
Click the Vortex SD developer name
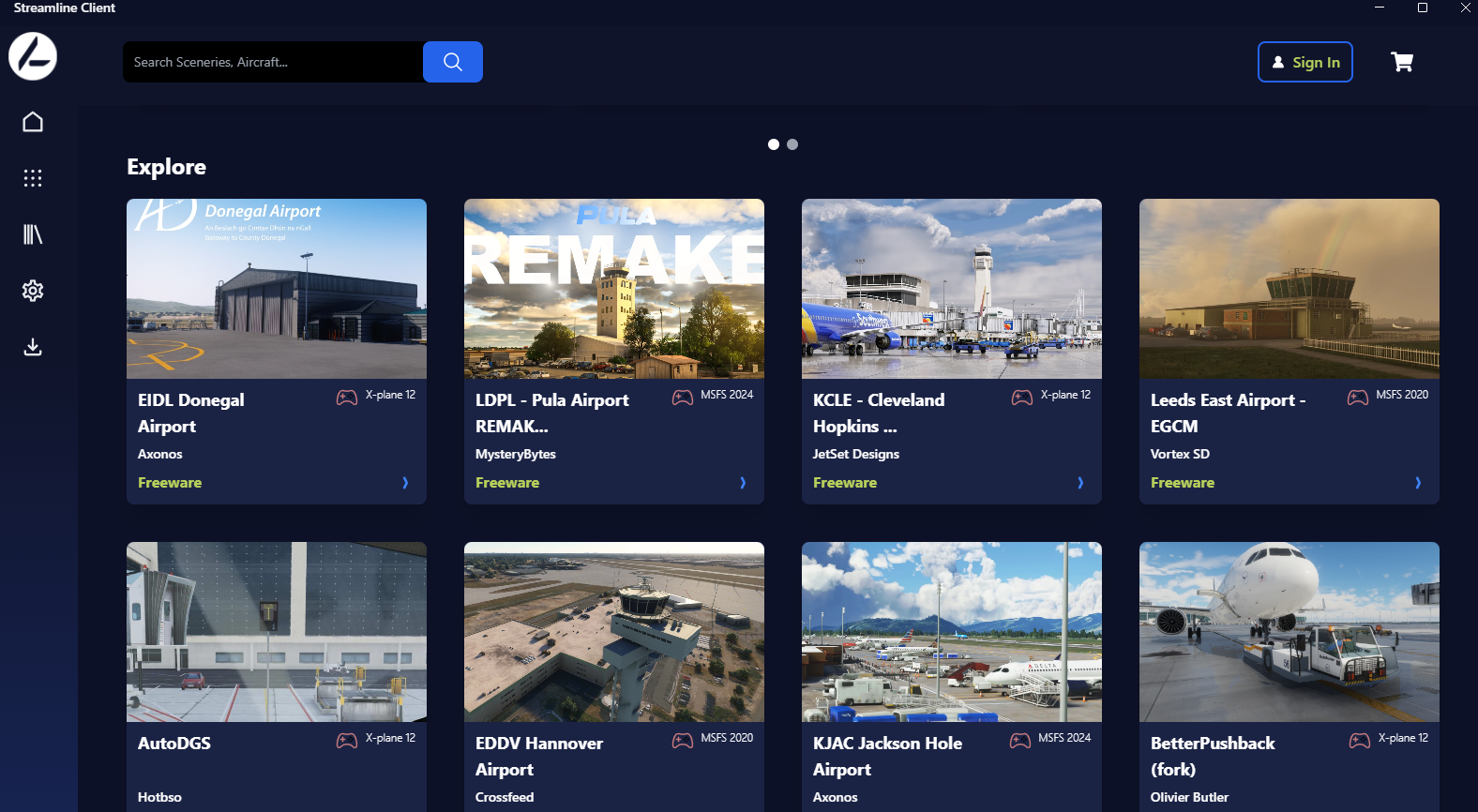click(x=1180, y=454)
